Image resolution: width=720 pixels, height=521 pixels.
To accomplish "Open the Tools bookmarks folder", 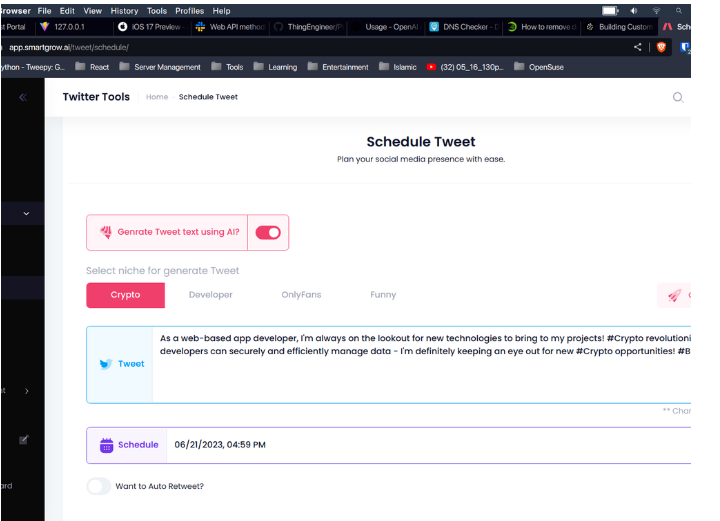I will tap(227, 67).
